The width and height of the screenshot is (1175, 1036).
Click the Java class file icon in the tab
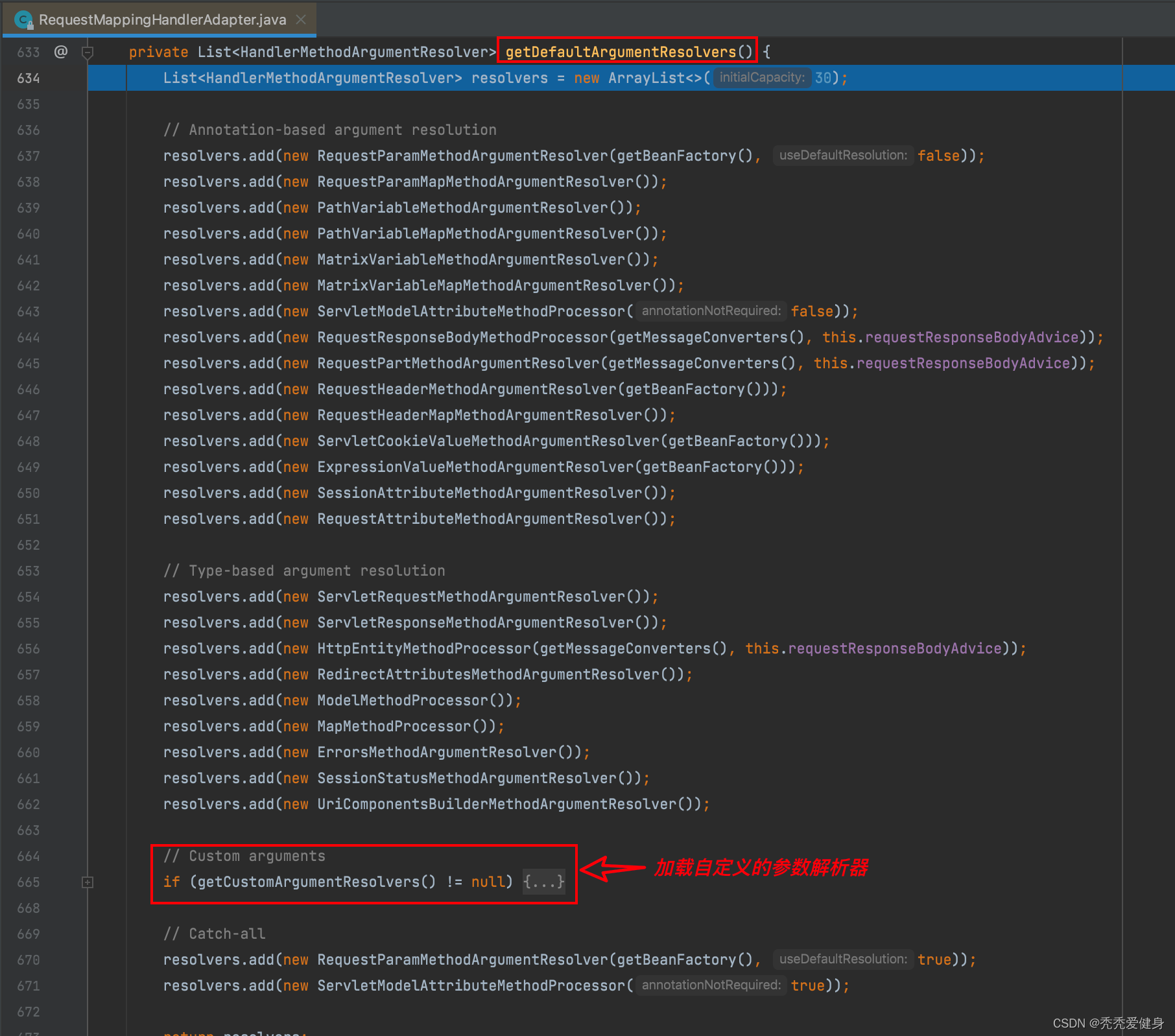23,19
